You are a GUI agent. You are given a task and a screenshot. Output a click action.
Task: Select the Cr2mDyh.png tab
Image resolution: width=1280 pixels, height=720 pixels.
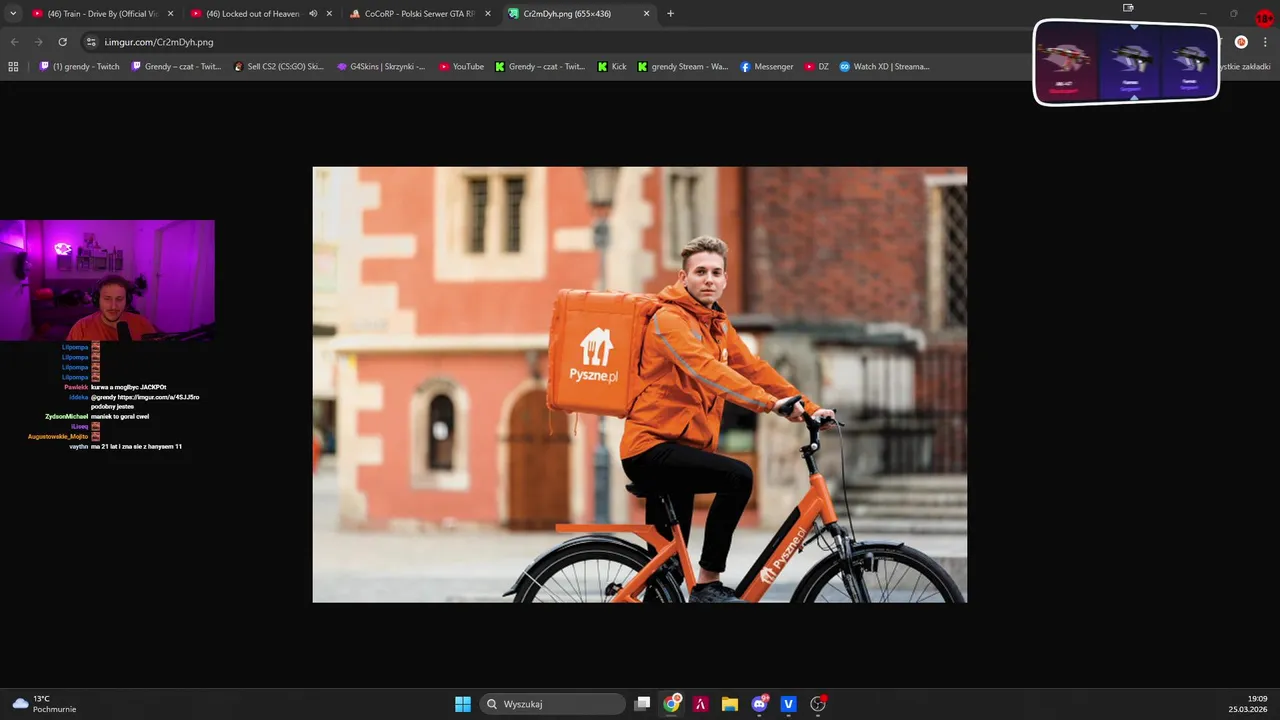pyautogui.click(x=579, y=14)
